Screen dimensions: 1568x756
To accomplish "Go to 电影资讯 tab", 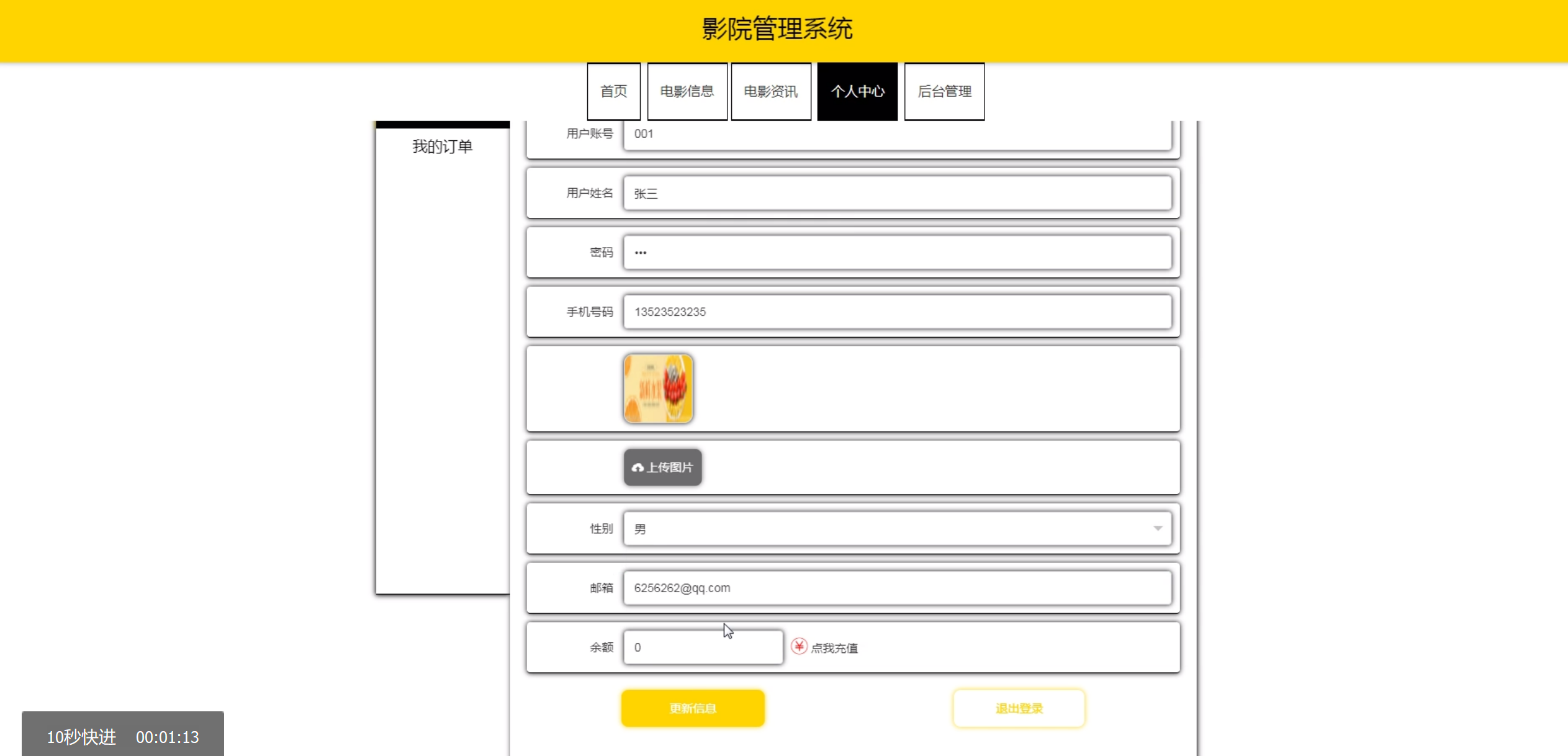I will 770,91.
